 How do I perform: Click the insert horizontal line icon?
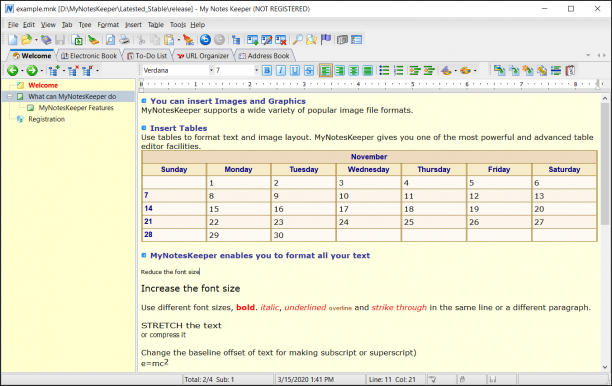coord(556,71)
